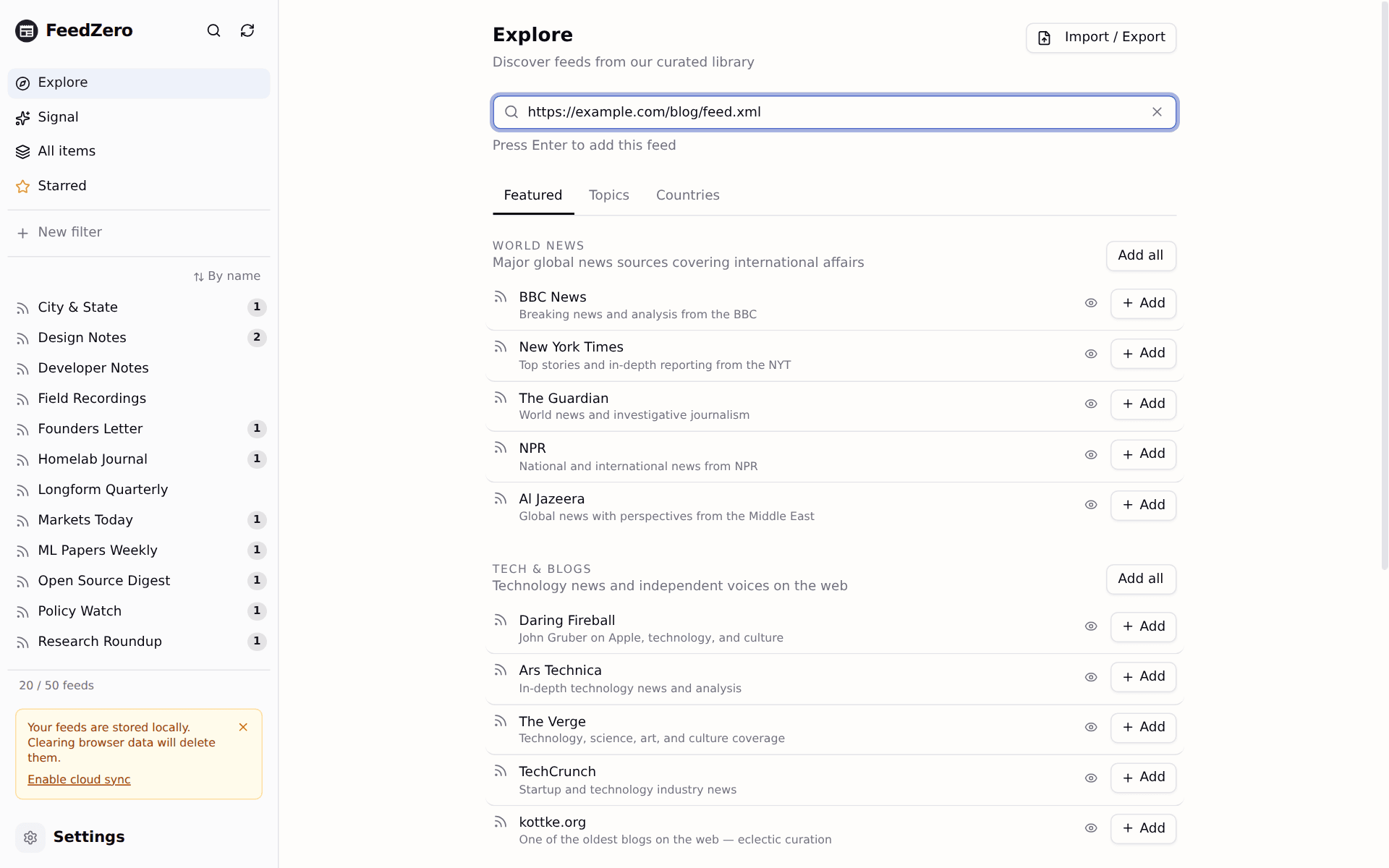1389x868 pixels.
Task: Click the RSS icon beside Al Jazeera
Action: 501,498
